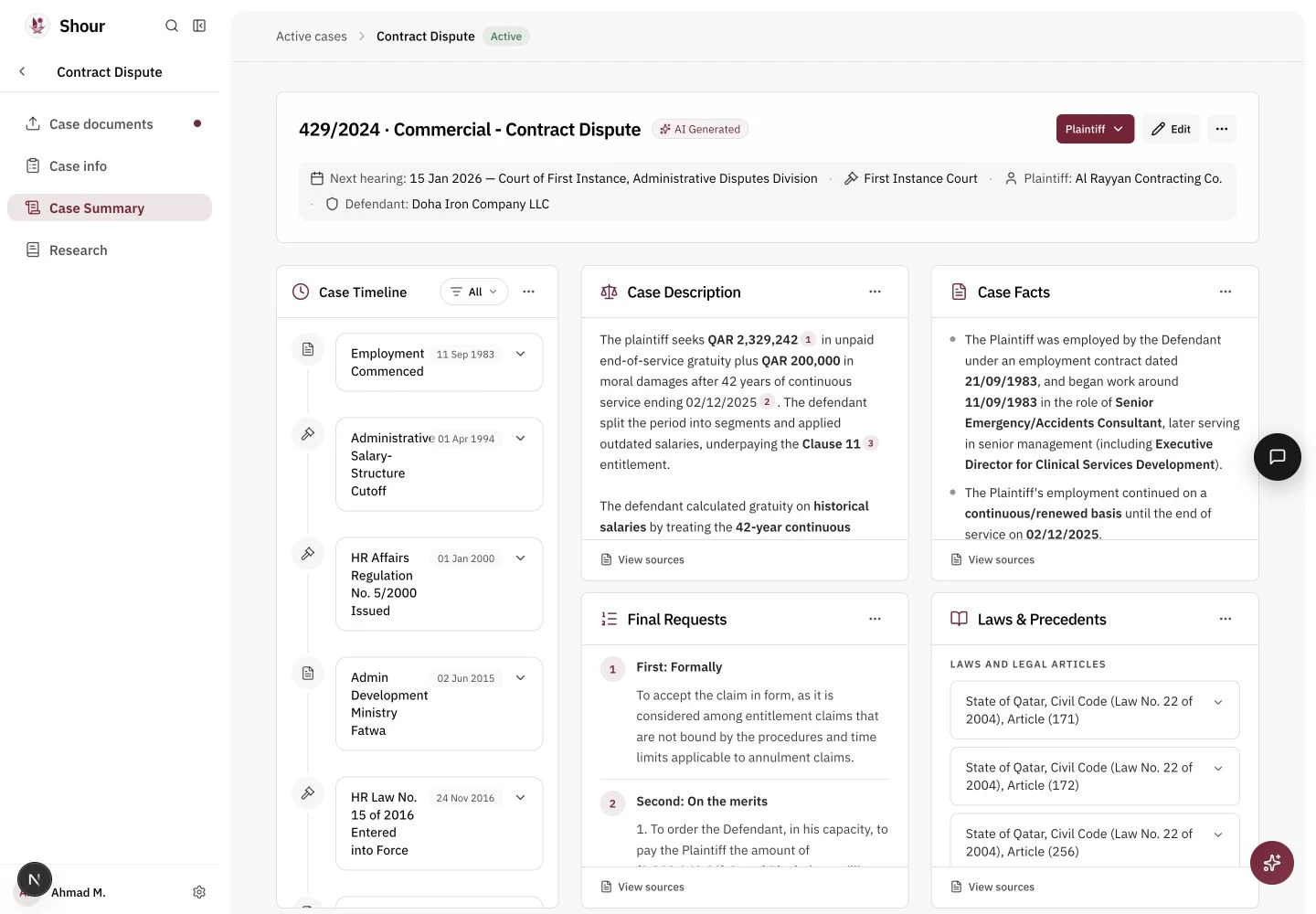Open Case Timeline options menu
The image size is (1316, 914).
point(528,292)
